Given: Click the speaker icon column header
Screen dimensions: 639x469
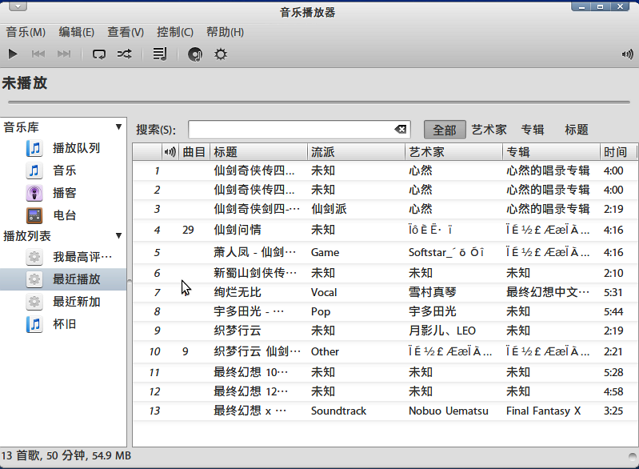Looking at the screenshot, I should point(170,152).
